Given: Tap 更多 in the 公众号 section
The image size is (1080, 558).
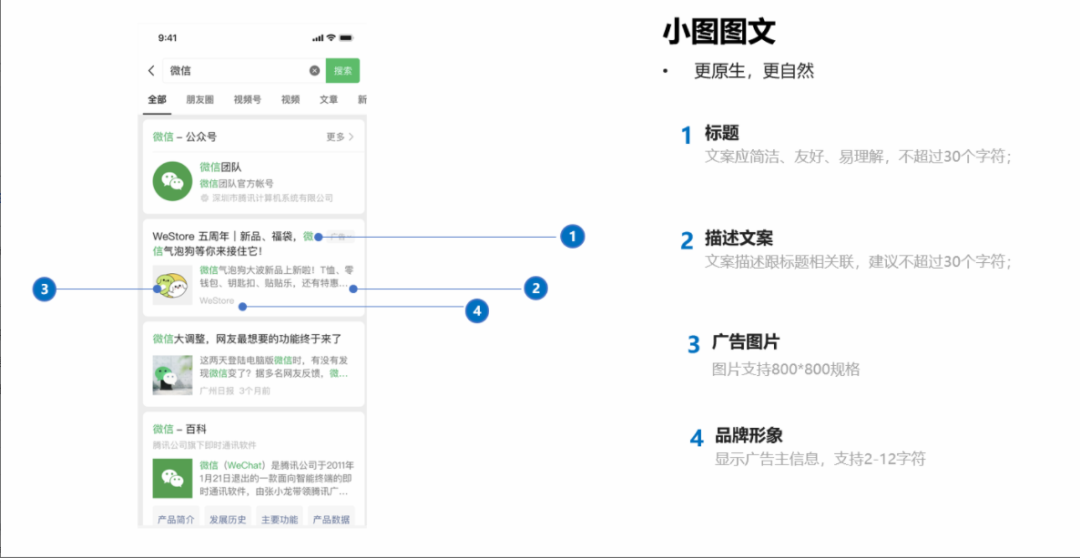Looking at the screenshot, I should pyautogui.click(x=340, y=137).
